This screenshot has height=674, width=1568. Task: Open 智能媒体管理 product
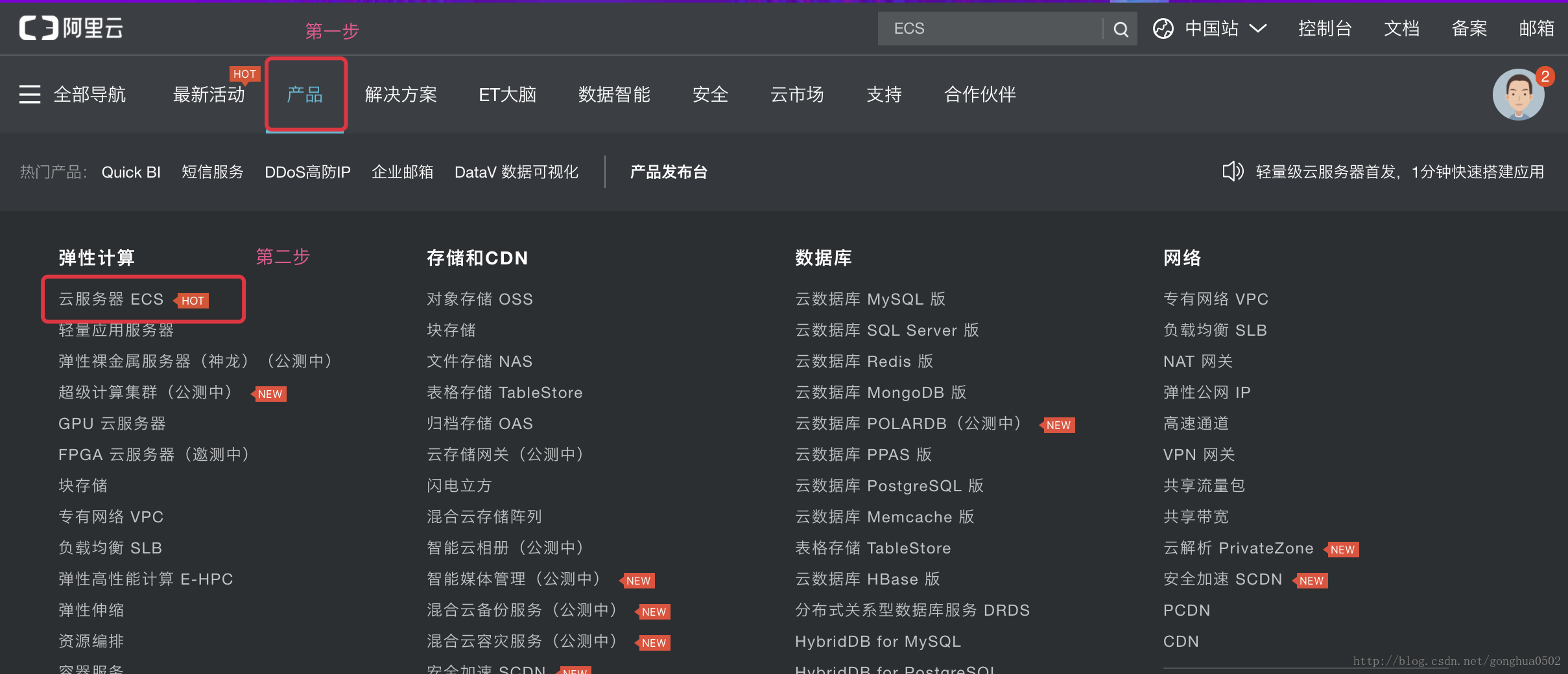(x=516, y=579)
